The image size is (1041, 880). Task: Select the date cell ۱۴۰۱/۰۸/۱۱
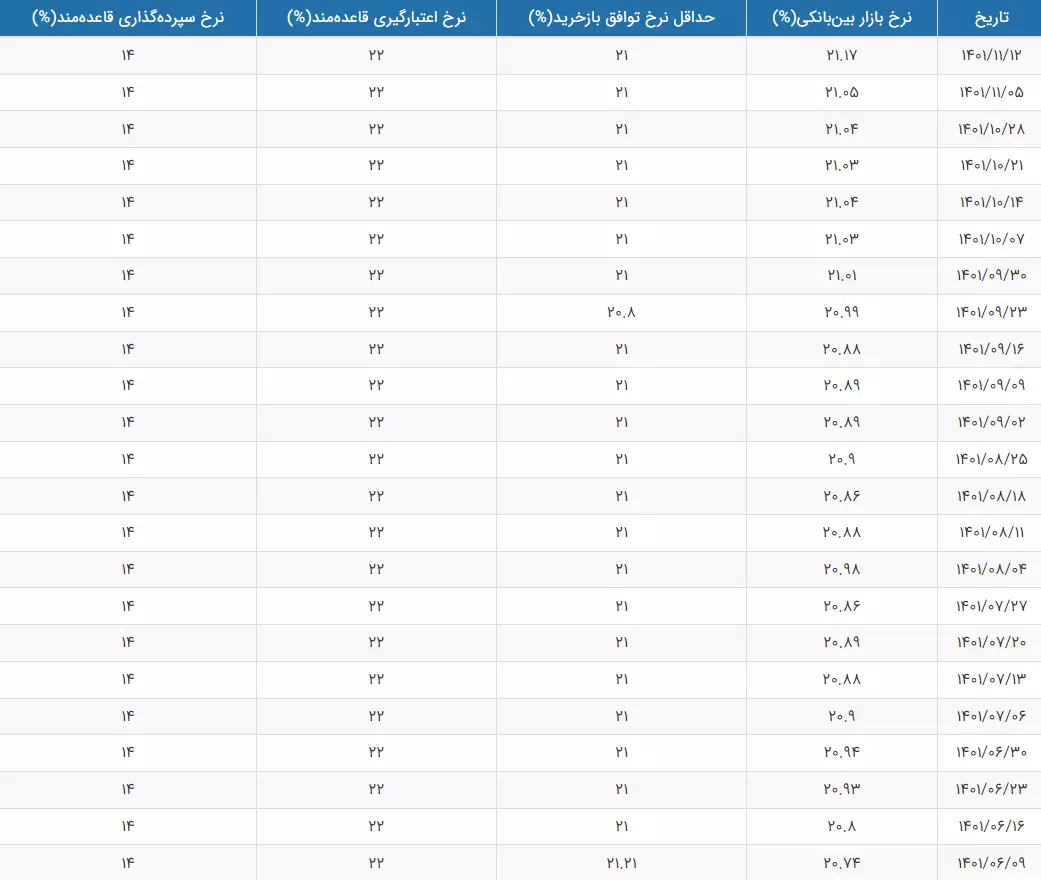(991, 532)
